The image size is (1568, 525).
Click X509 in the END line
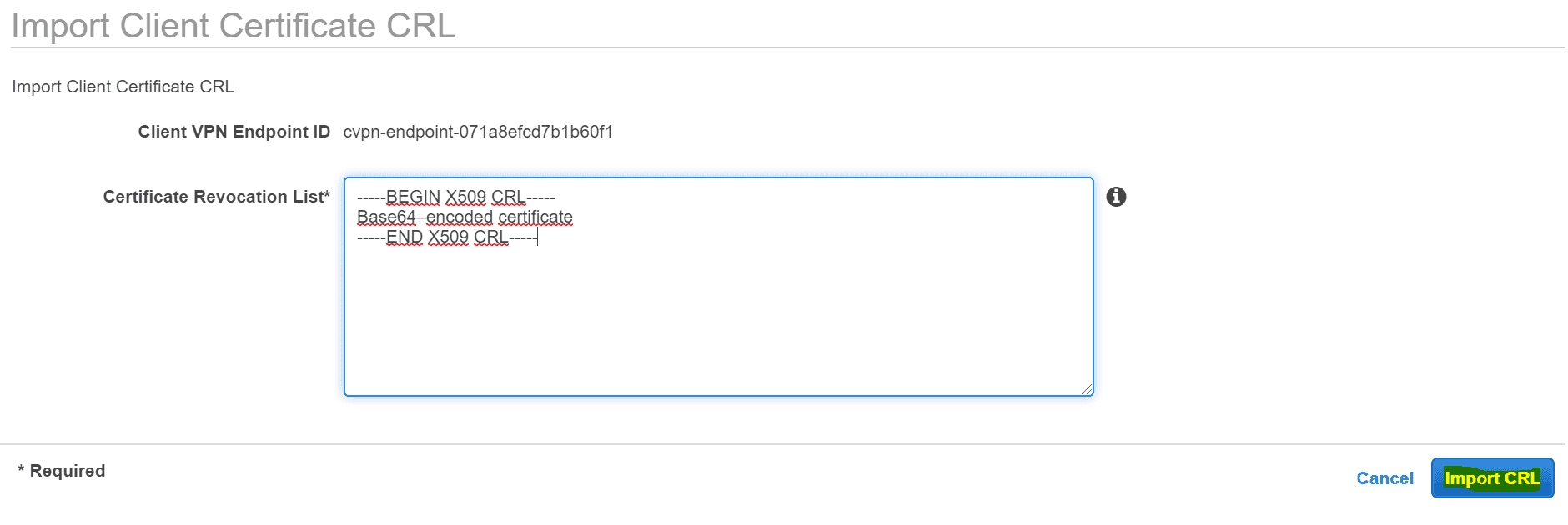(448, 237)
